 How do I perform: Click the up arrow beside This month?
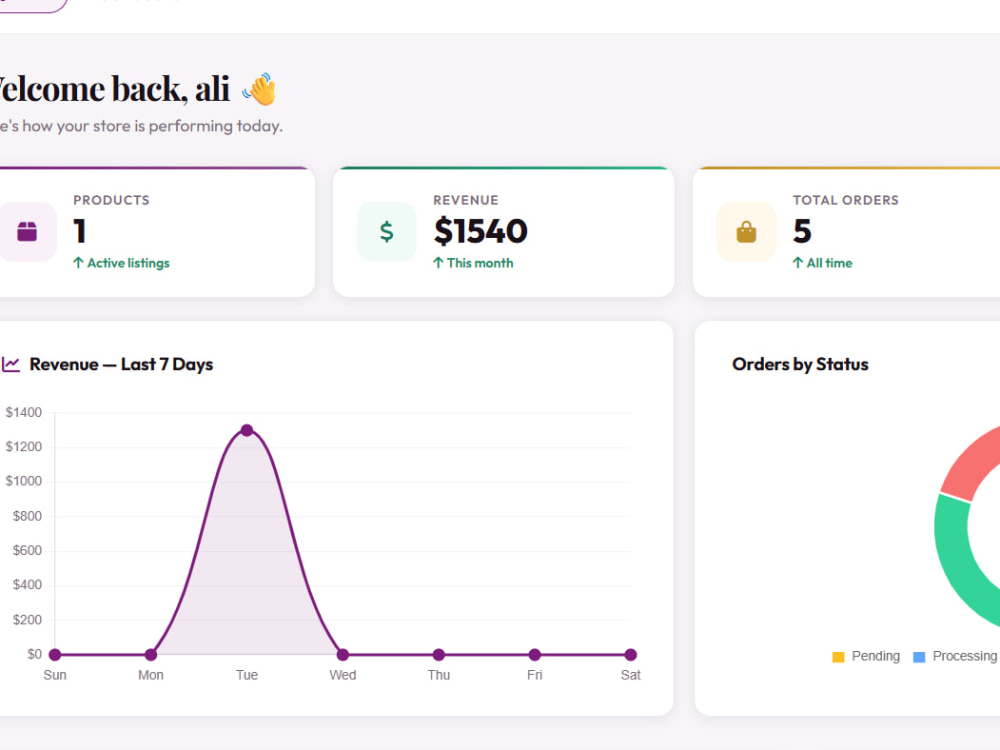pyautogui.click(x=438, y=263)
